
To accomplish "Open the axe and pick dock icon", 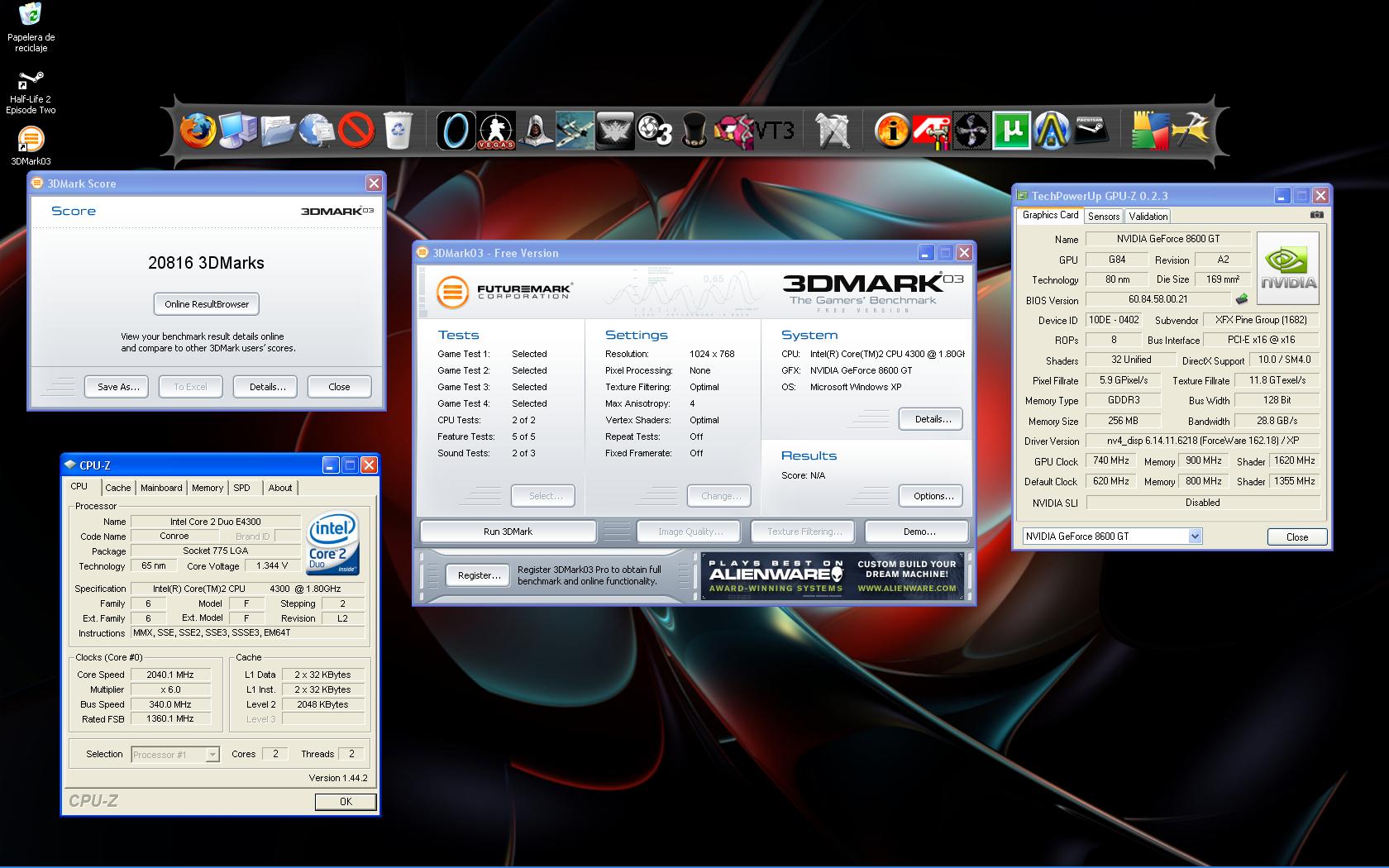I will 1191,131.
